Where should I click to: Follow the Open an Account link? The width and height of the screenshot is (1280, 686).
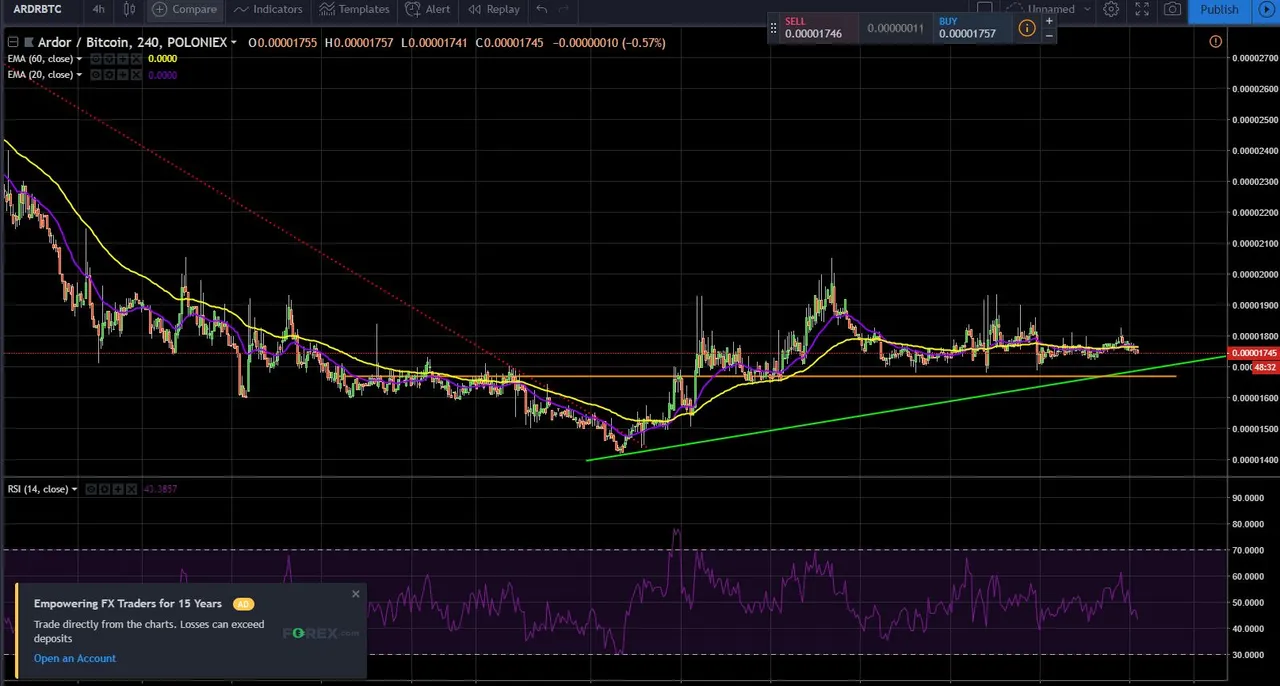click(75, 658)
